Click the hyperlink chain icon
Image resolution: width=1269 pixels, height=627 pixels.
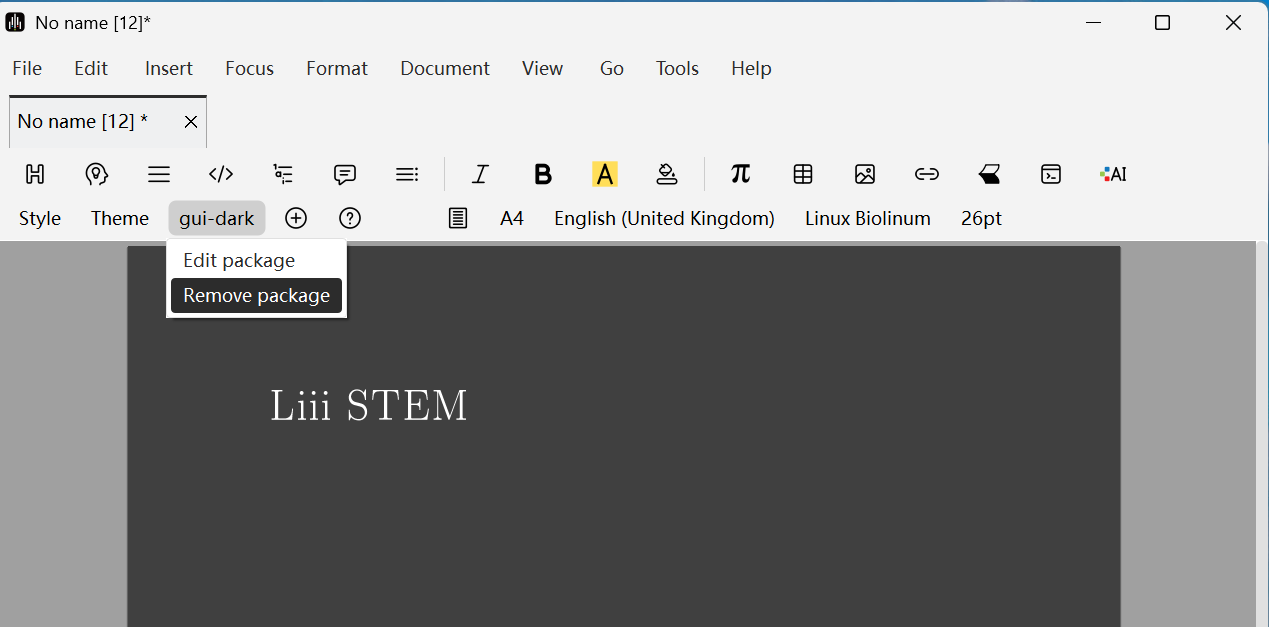[x=927, y=174]
